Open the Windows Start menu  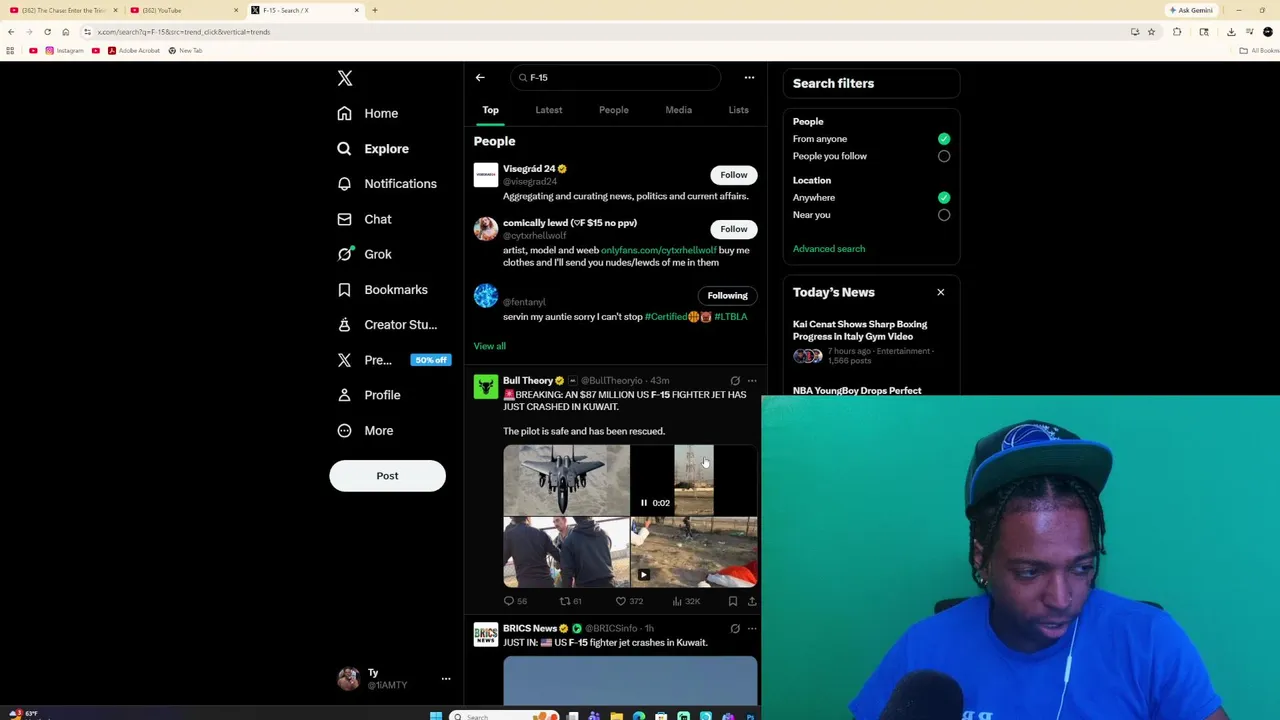tap(436, 715)
